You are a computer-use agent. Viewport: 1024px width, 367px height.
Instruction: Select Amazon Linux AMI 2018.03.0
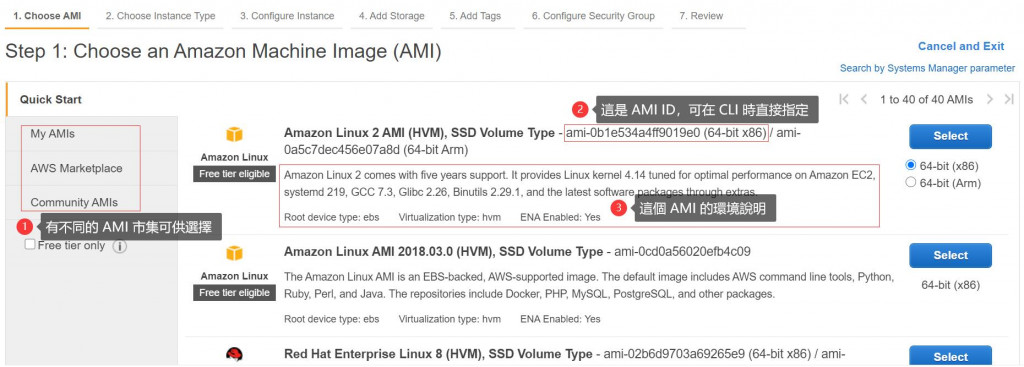click(x=950, y=255)
